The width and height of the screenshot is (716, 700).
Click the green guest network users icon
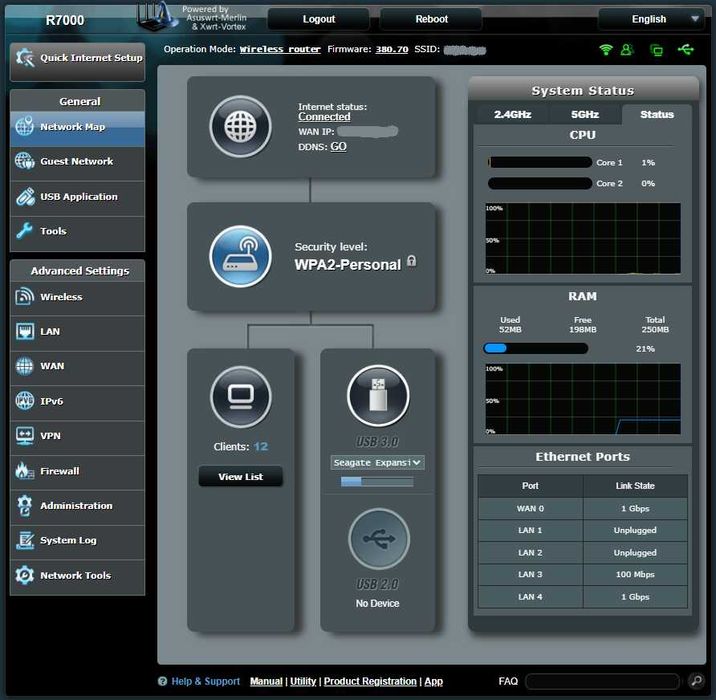pos(627,49)
